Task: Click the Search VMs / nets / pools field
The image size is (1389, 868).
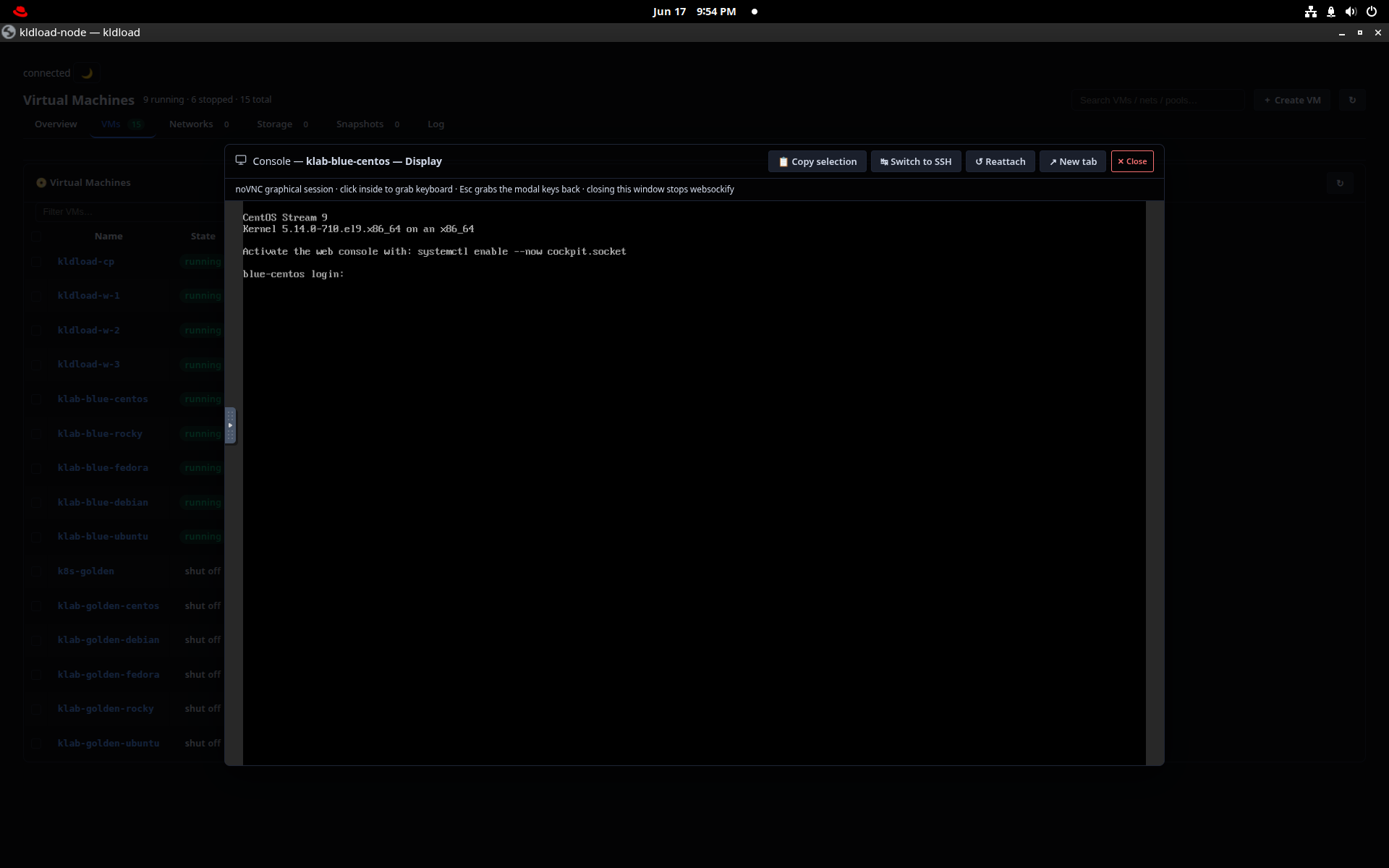Action: pos(1157,101)
